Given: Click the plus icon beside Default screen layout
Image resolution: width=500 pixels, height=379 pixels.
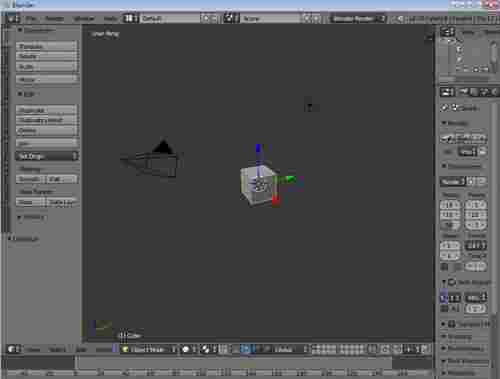Looking at the screenshot, I should tap(205, 18).
